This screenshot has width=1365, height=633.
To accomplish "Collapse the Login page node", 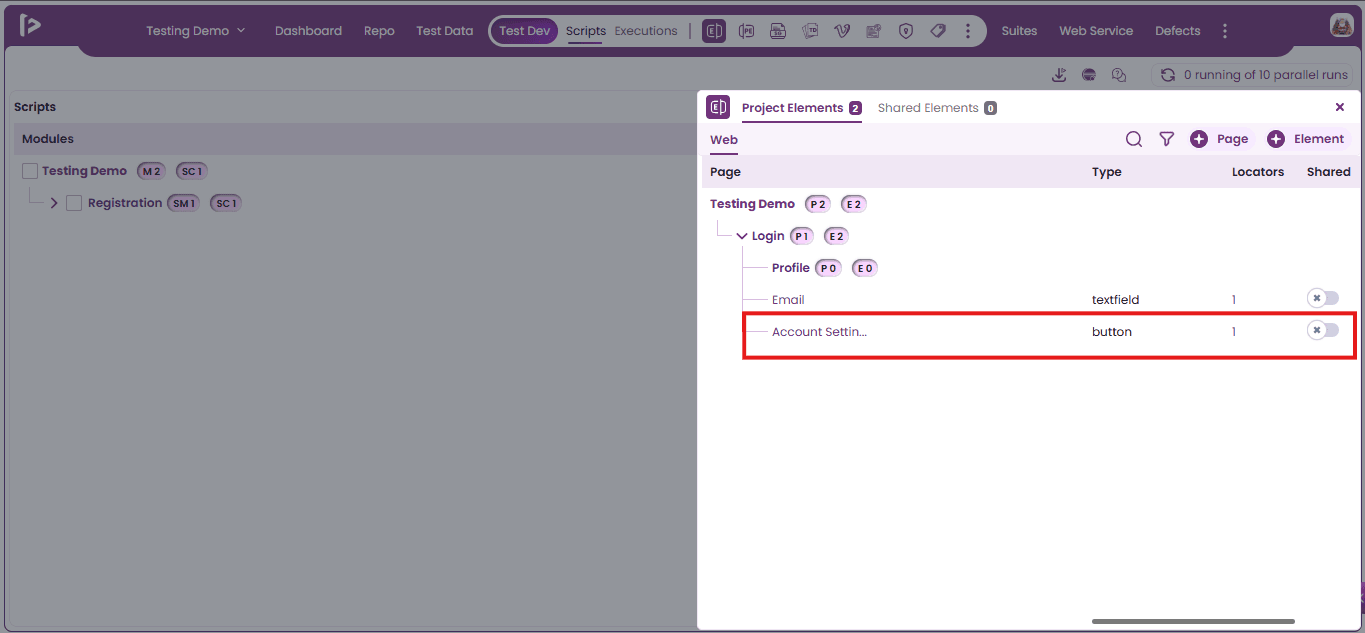I will (742, 236).
